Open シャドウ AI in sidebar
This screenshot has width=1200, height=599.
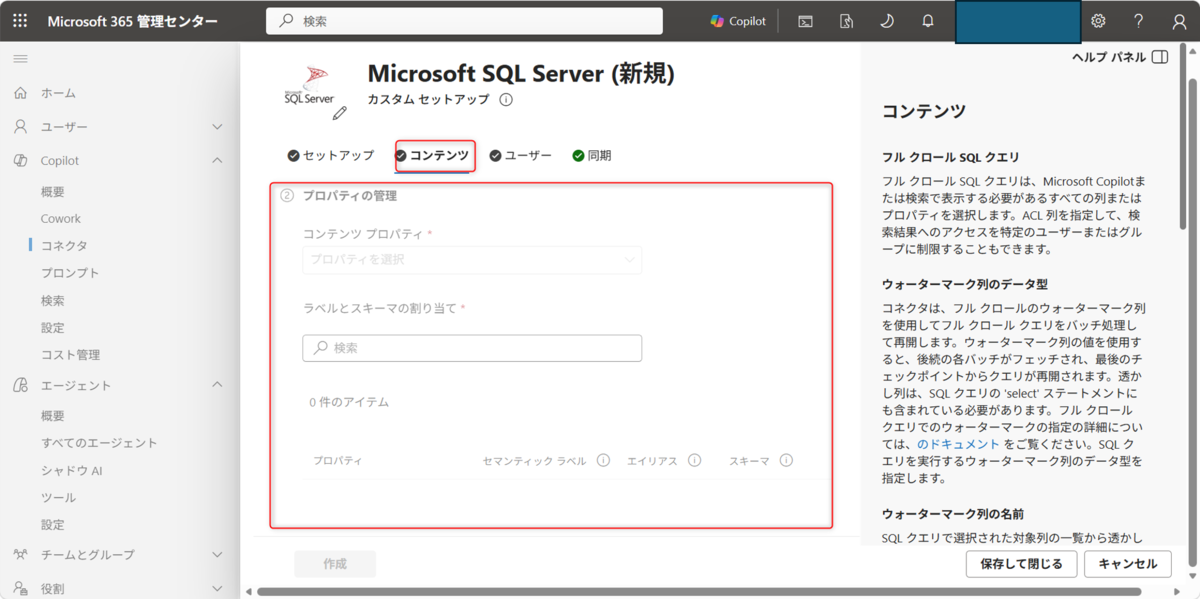coord(72,470)
